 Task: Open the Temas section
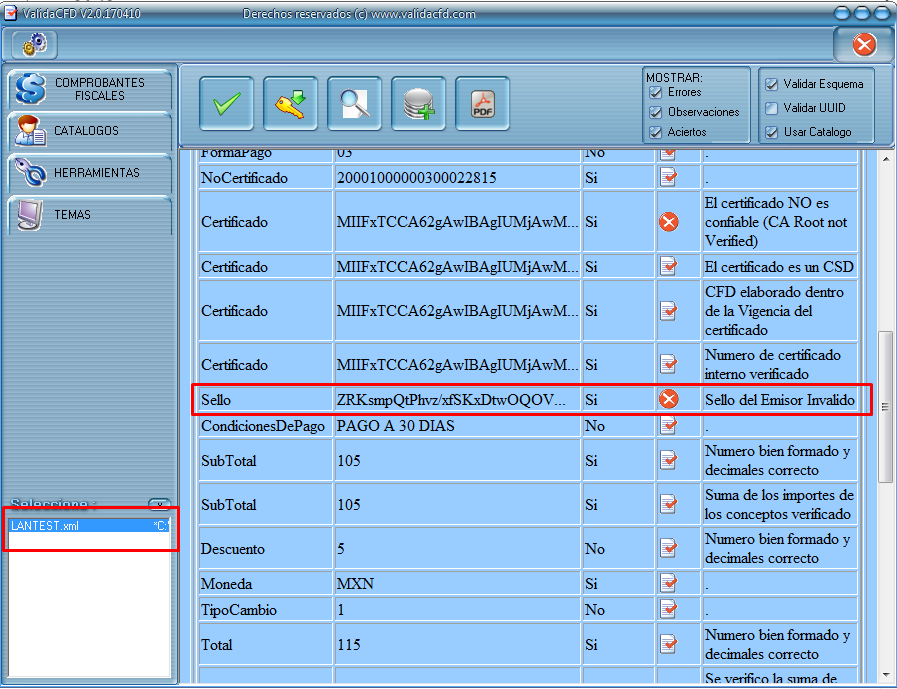(x=90, y=215)
